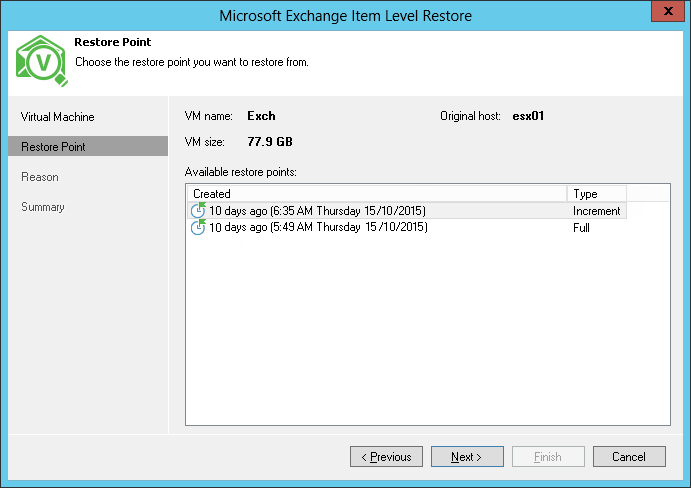
Task: Proceed with the Next button
Action: pyautogui.click(x=467, y=457)
